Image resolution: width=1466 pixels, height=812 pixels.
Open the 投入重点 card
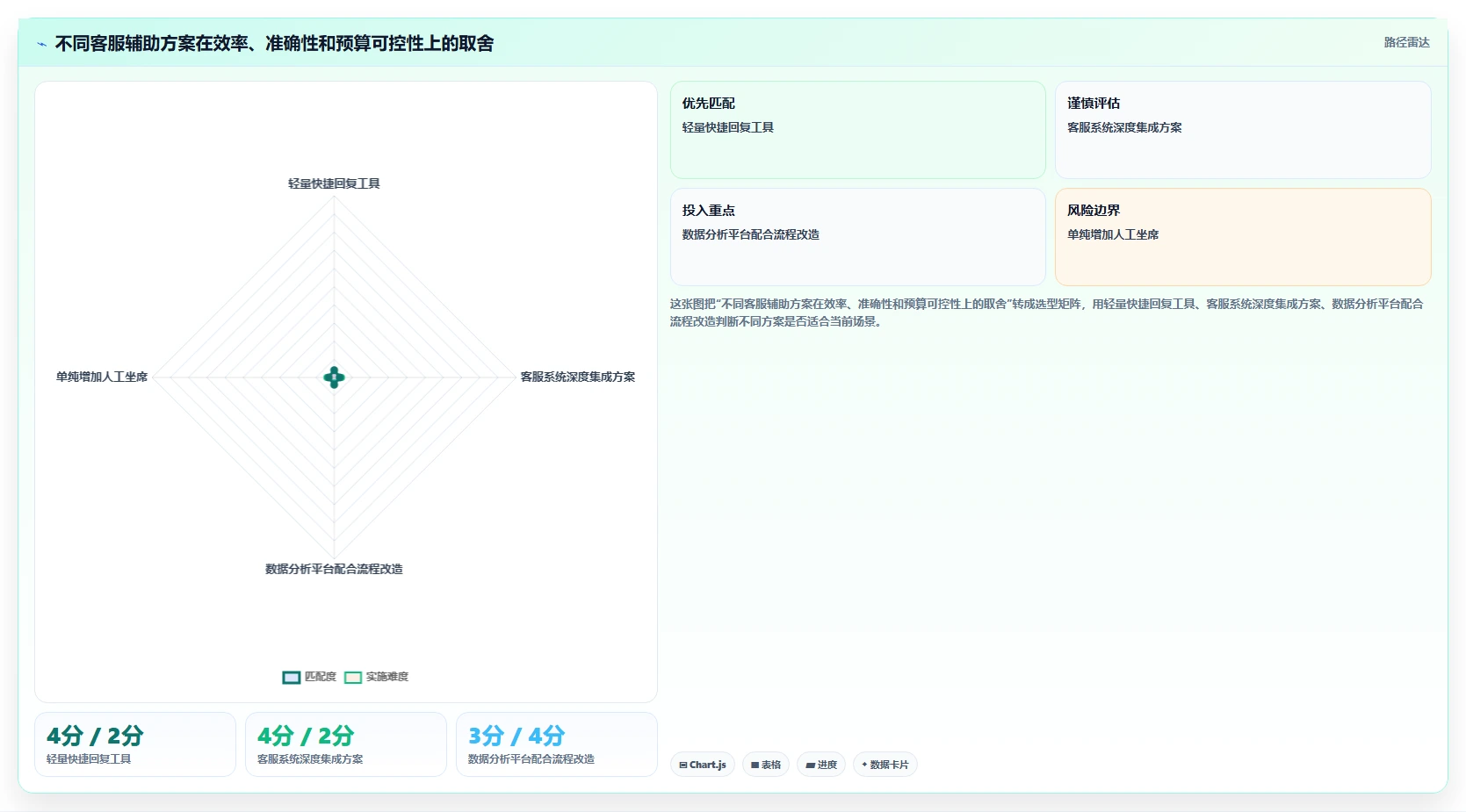857,237
